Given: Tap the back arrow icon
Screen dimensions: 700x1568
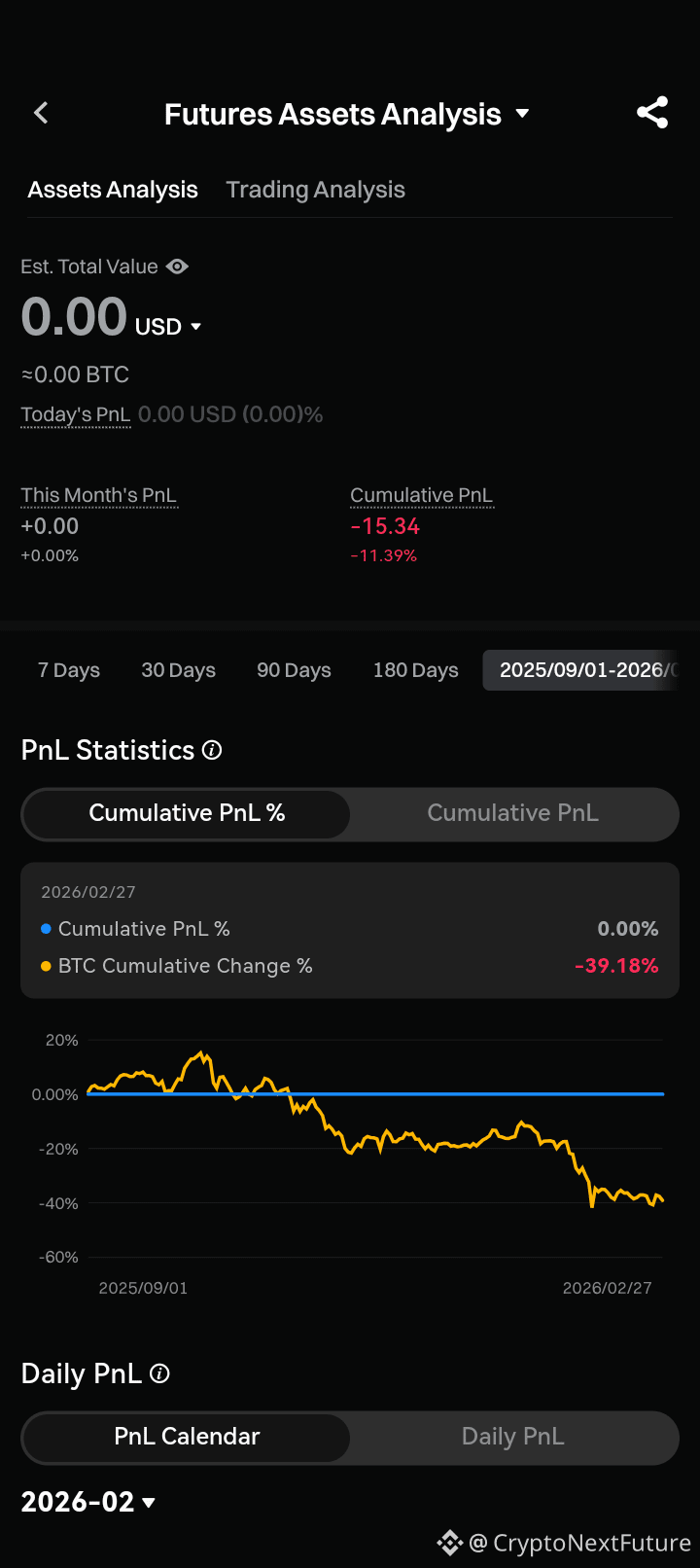Looking at the screenshot, I should coord(41,113).
